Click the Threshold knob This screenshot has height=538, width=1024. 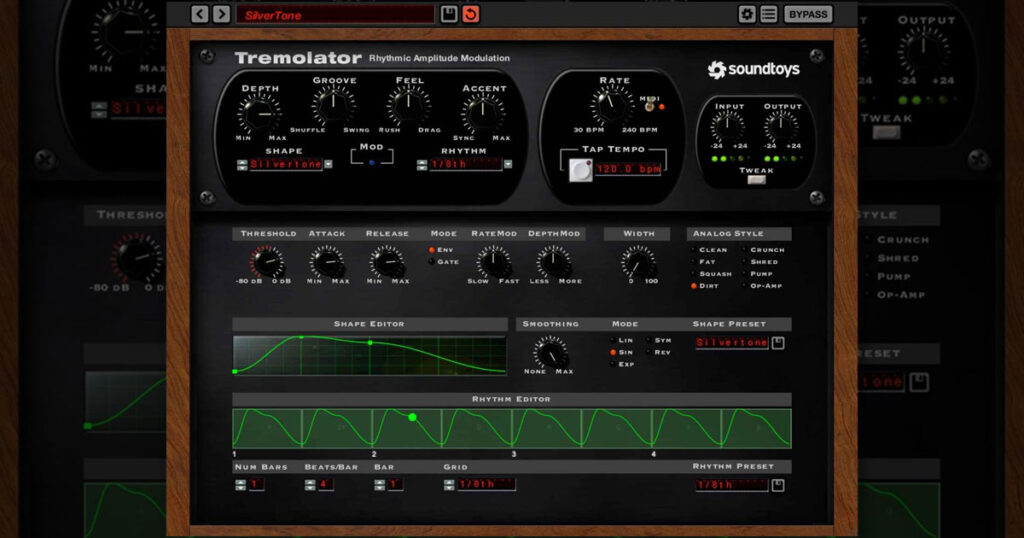click(x=266, y=262)
